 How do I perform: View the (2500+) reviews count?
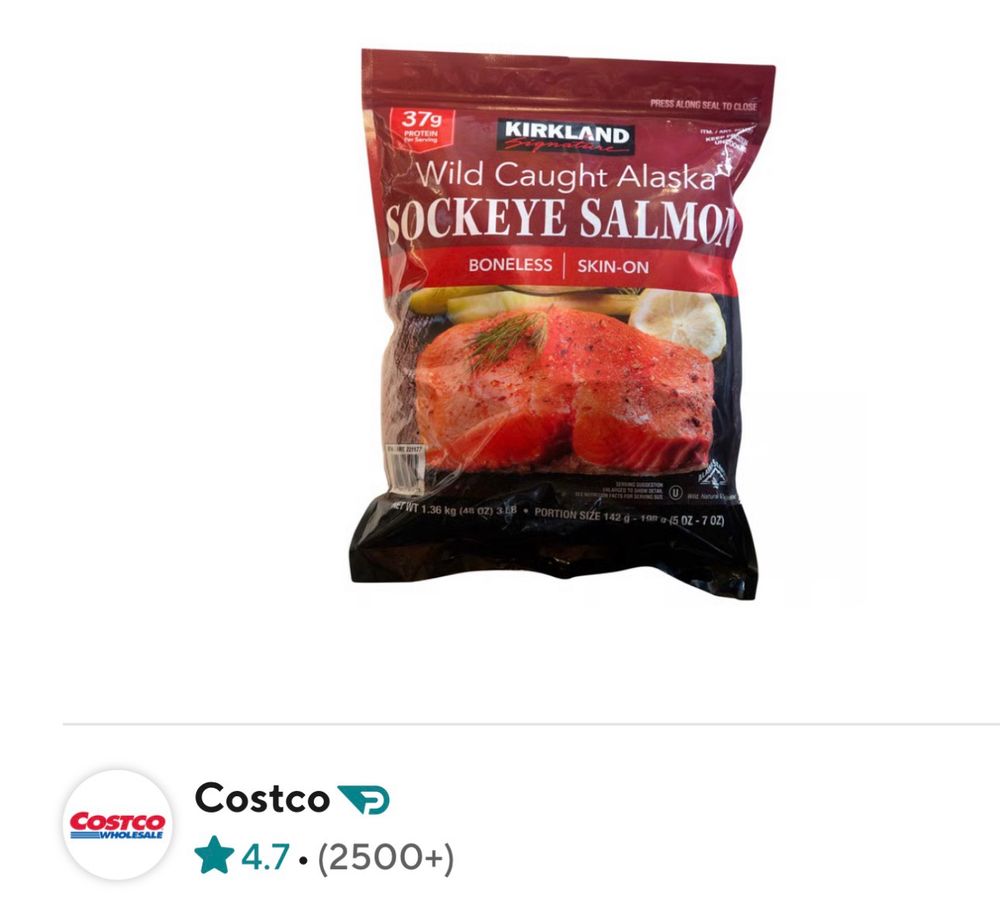coord(386,857)
